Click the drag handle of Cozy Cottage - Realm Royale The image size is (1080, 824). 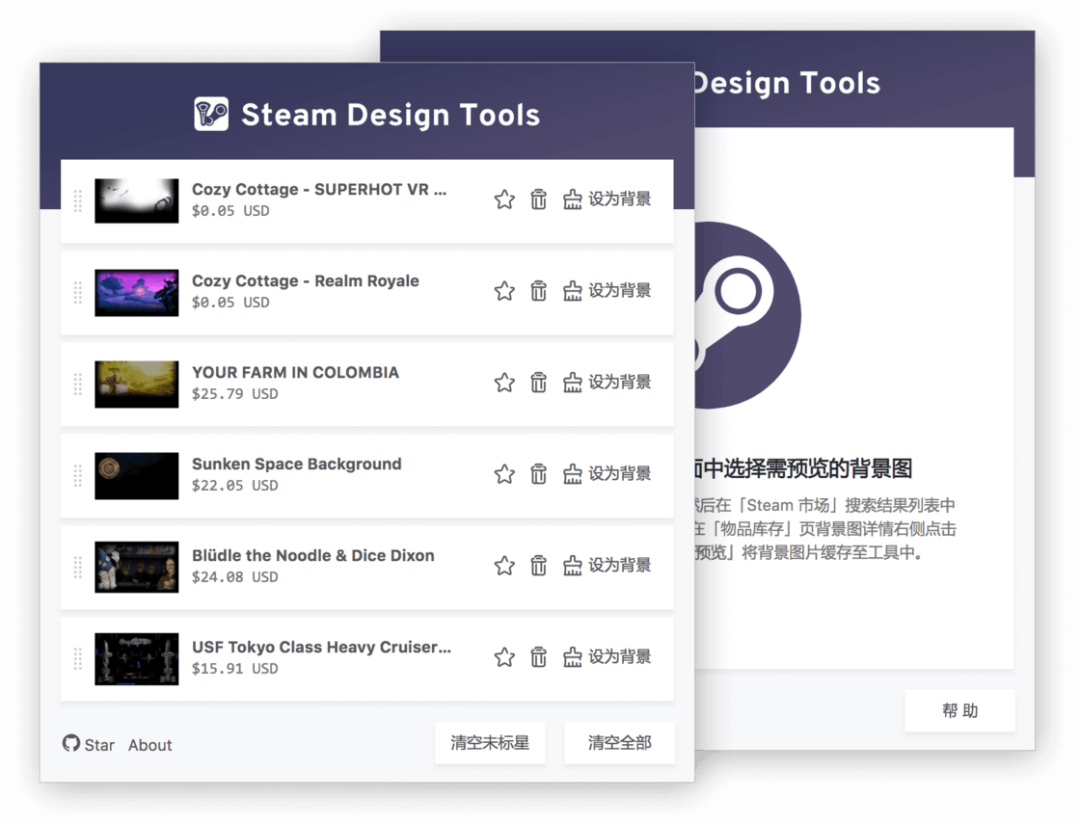click(x=78, y=292)
